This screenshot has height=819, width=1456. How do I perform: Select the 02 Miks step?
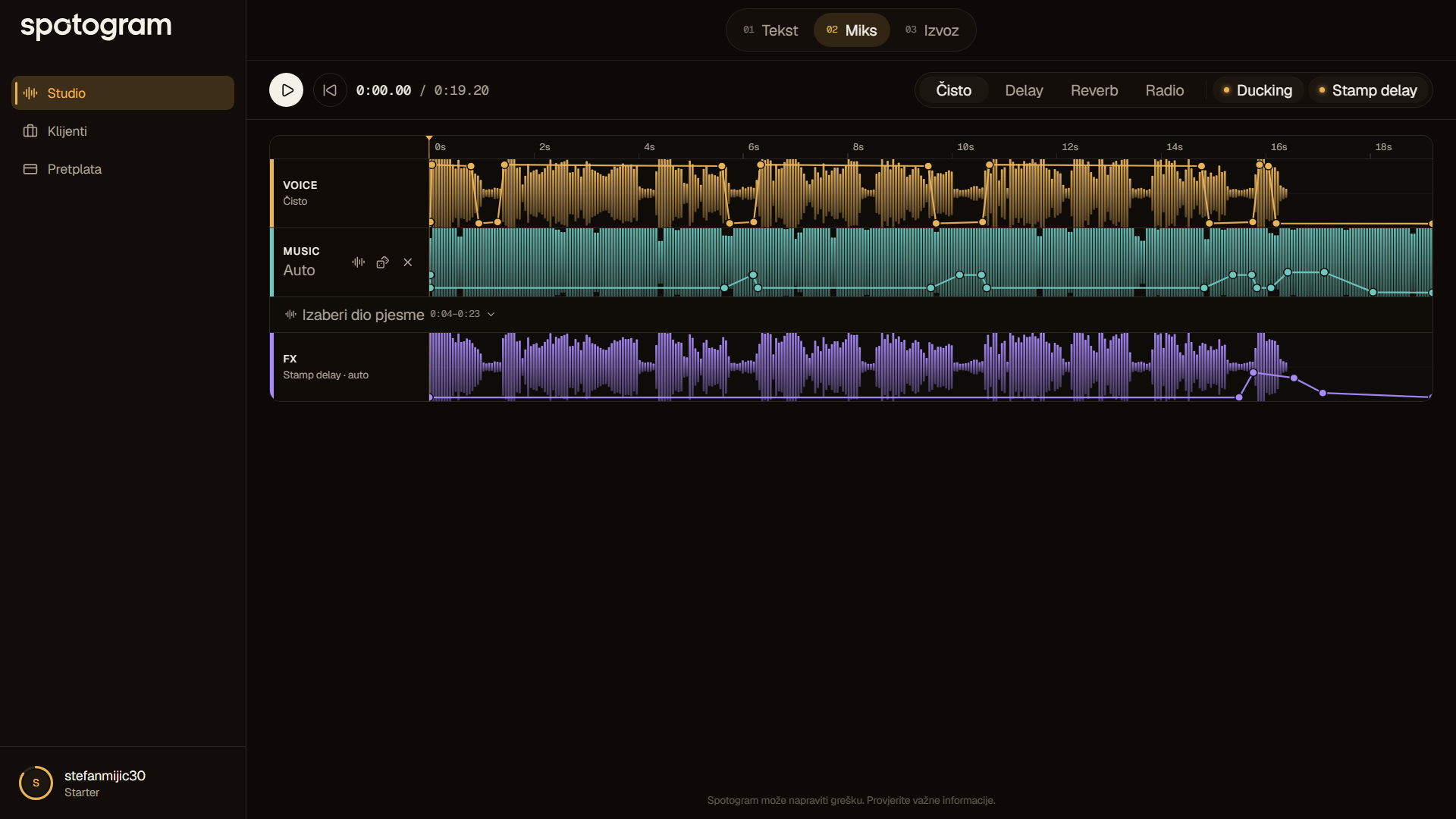tap(852, 30)
